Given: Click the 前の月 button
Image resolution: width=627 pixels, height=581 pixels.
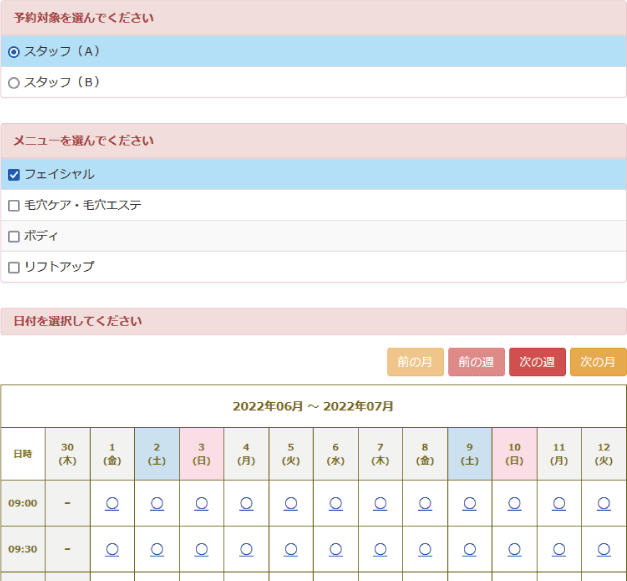Looking at the screenshot, I should (415, 362).
